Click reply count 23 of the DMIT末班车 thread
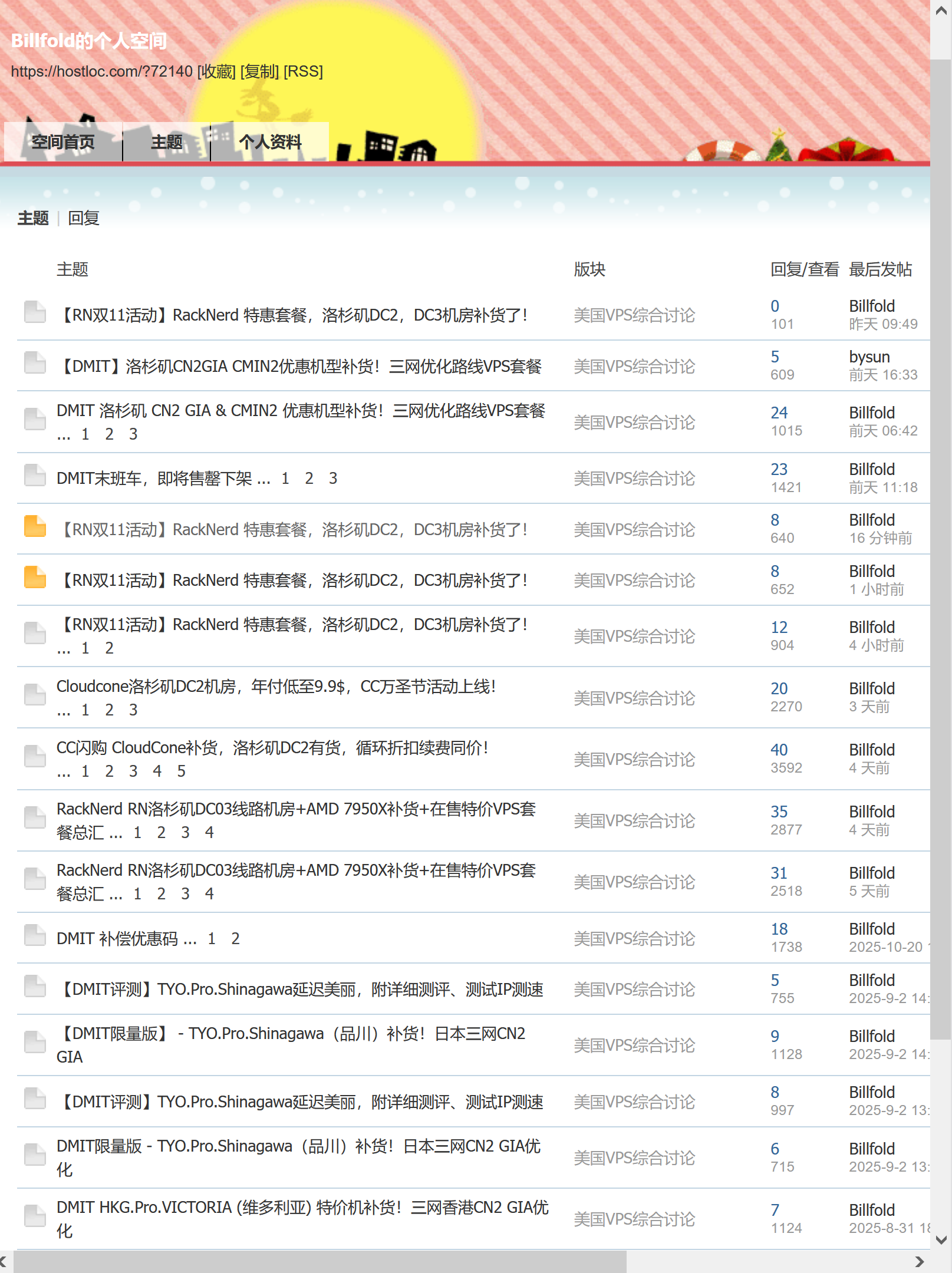 pyautogui.click(x=779, y=470)
